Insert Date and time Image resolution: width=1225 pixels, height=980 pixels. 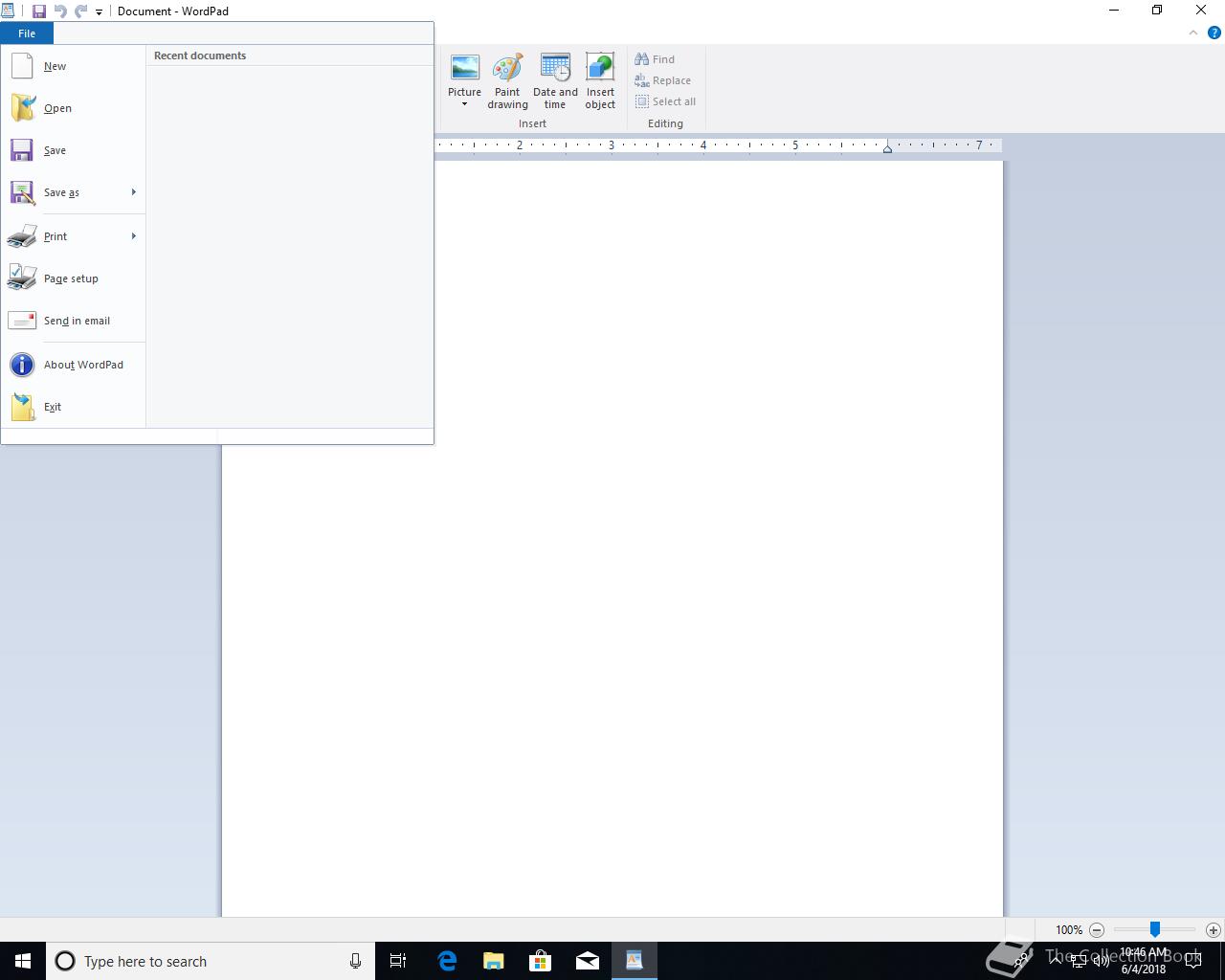[555, 81]
